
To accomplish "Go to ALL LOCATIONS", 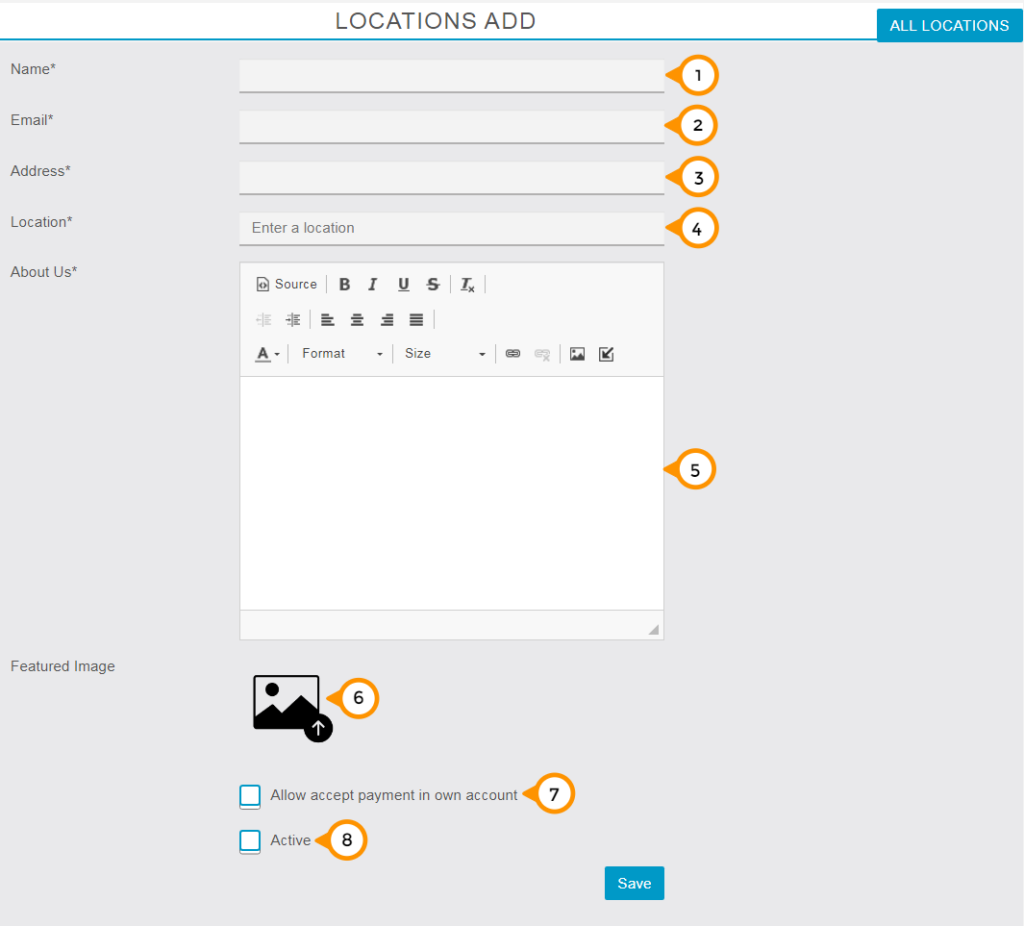I will click(948, 25).
